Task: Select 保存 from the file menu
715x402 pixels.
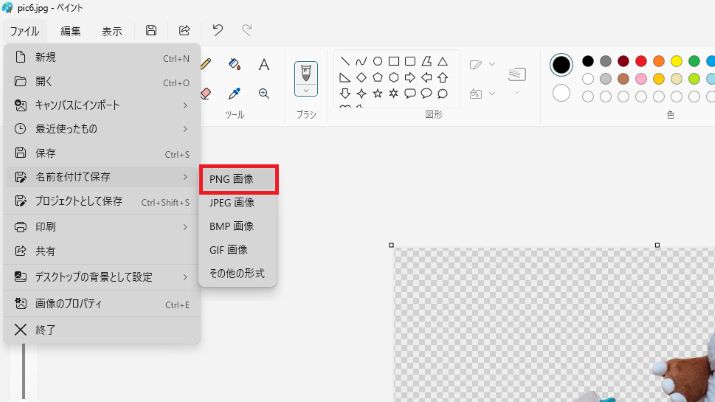Action: click(x=102, y=153)
